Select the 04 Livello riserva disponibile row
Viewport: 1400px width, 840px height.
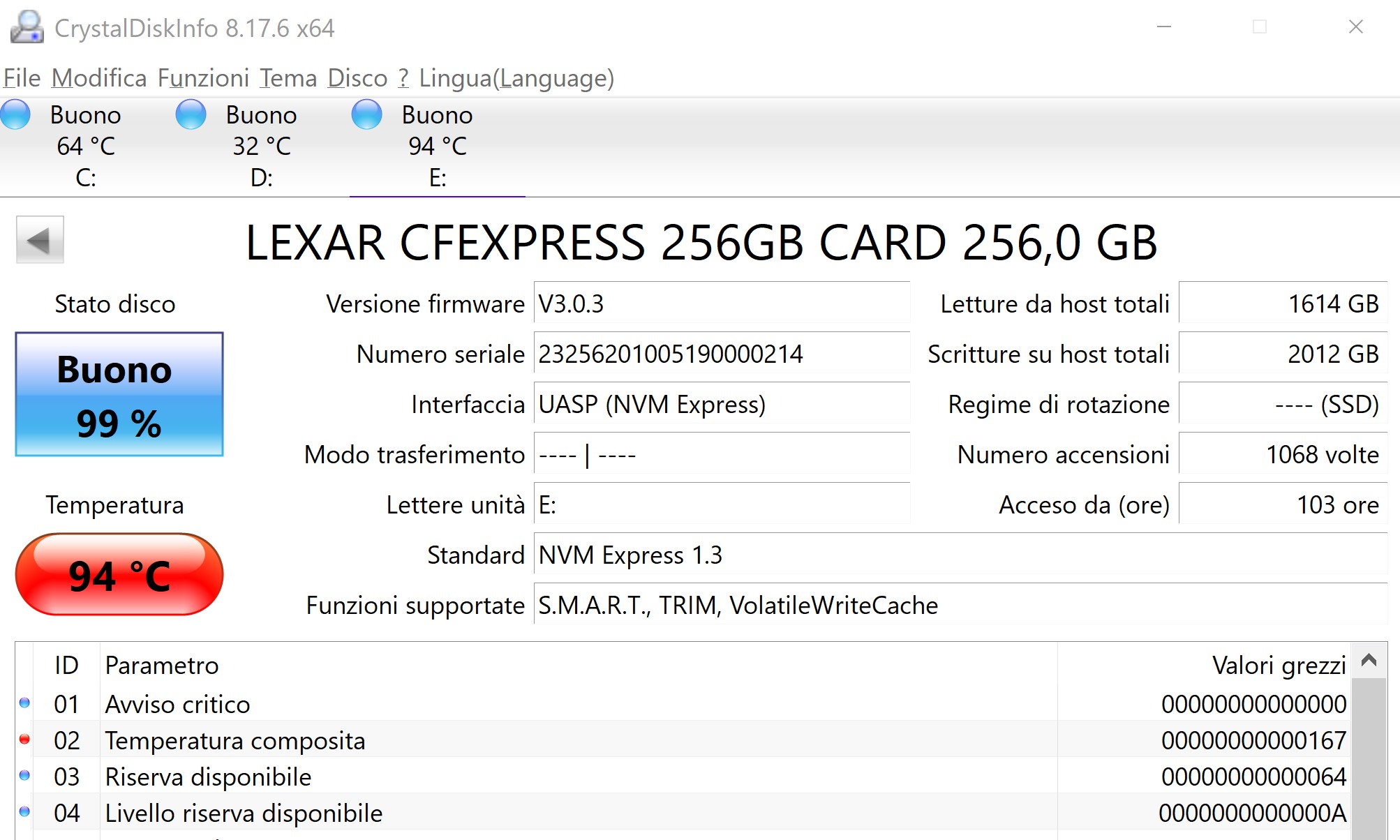(683, 812)
